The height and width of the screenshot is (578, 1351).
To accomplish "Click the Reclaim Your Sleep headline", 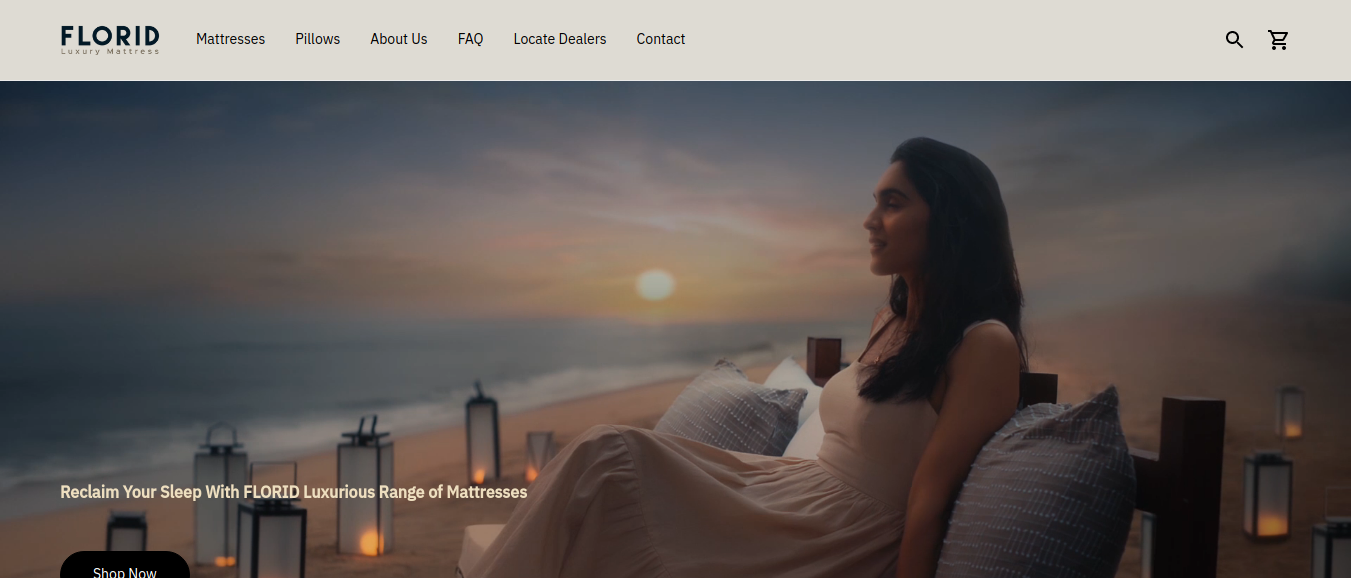I will 293,492.
